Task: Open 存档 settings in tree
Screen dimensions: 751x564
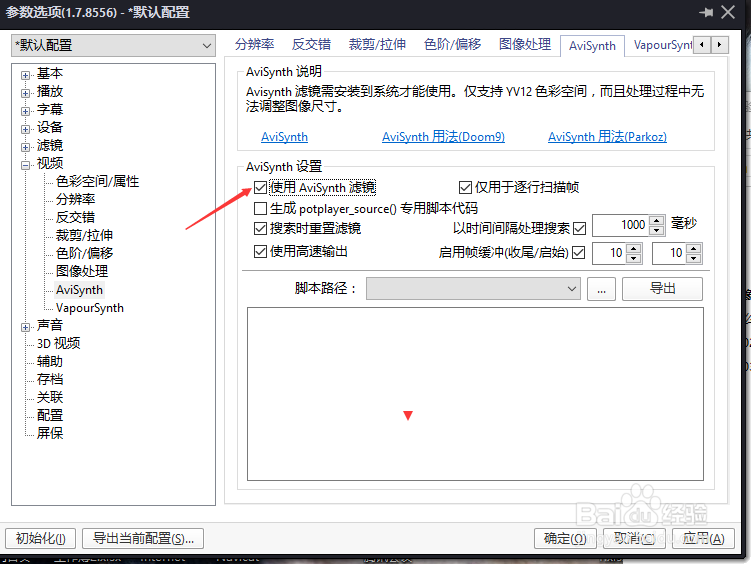Action: pos(50,379)
